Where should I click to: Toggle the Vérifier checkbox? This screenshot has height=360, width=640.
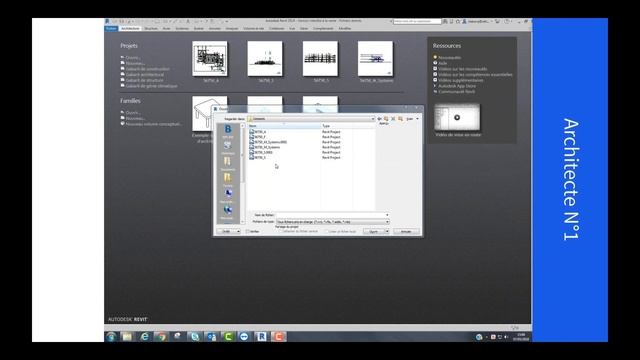tap(248, 231)
